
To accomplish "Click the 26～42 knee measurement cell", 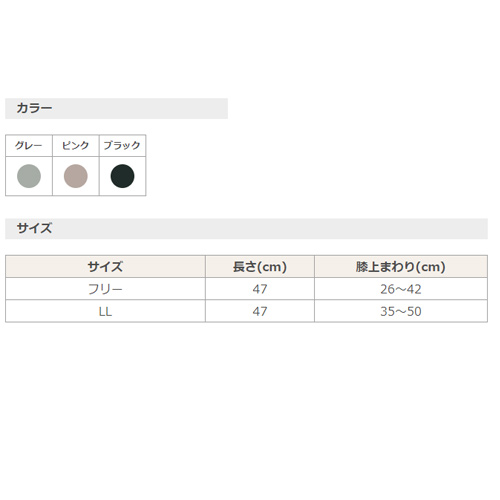I will (x=401, y=289).
